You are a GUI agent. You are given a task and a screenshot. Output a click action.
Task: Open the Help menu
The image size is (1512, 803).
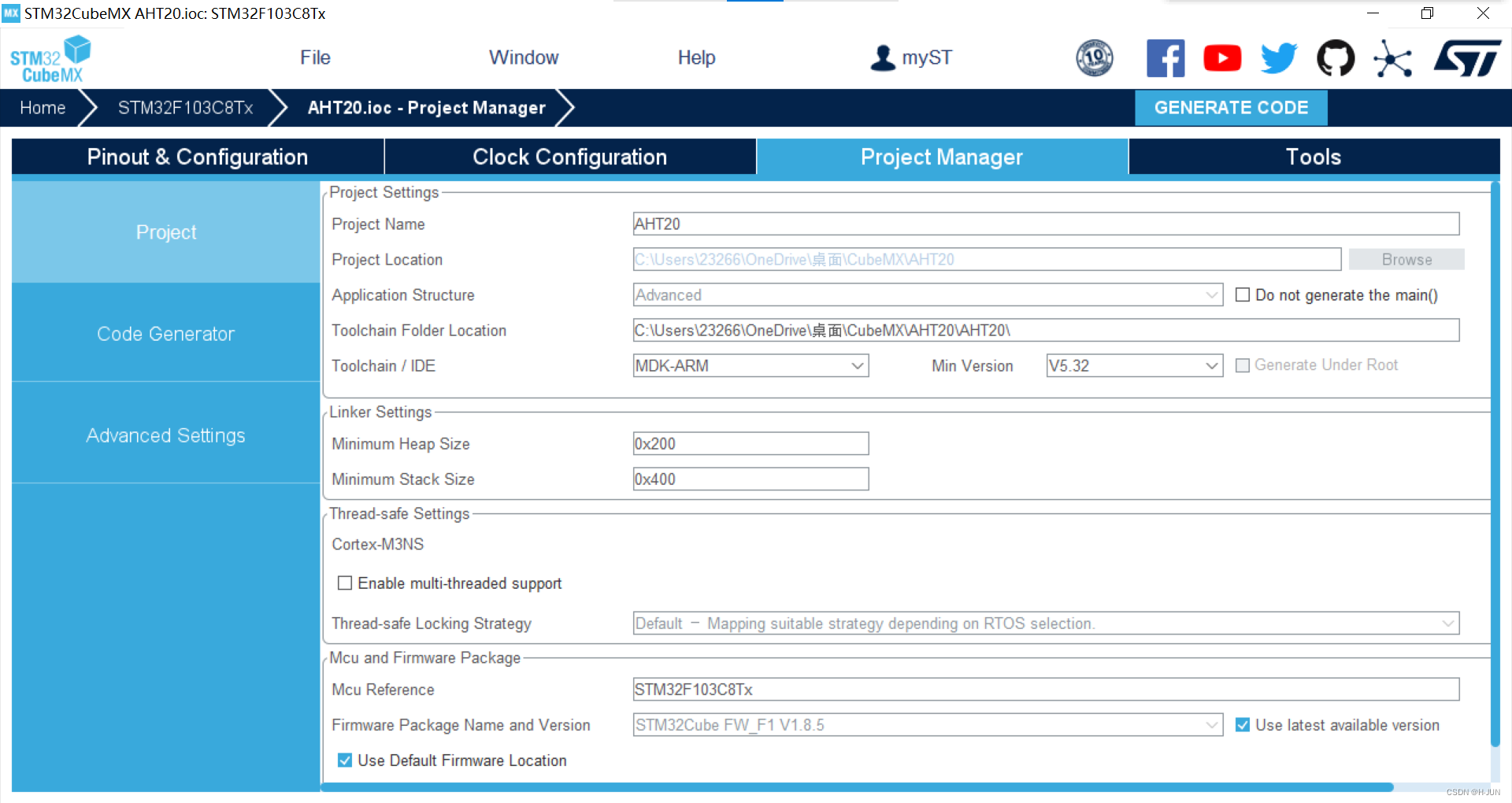[696, 57]
